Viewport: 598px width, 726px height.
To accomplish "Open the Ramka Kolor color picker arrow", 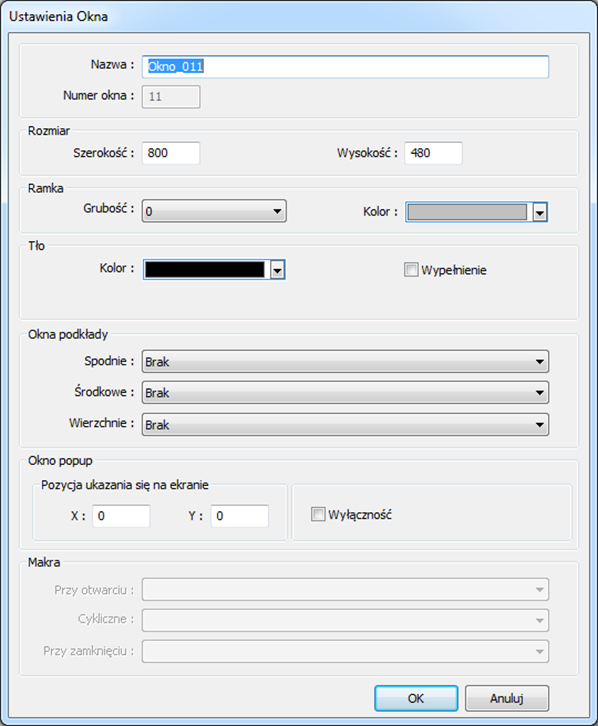I will point(540,213).
